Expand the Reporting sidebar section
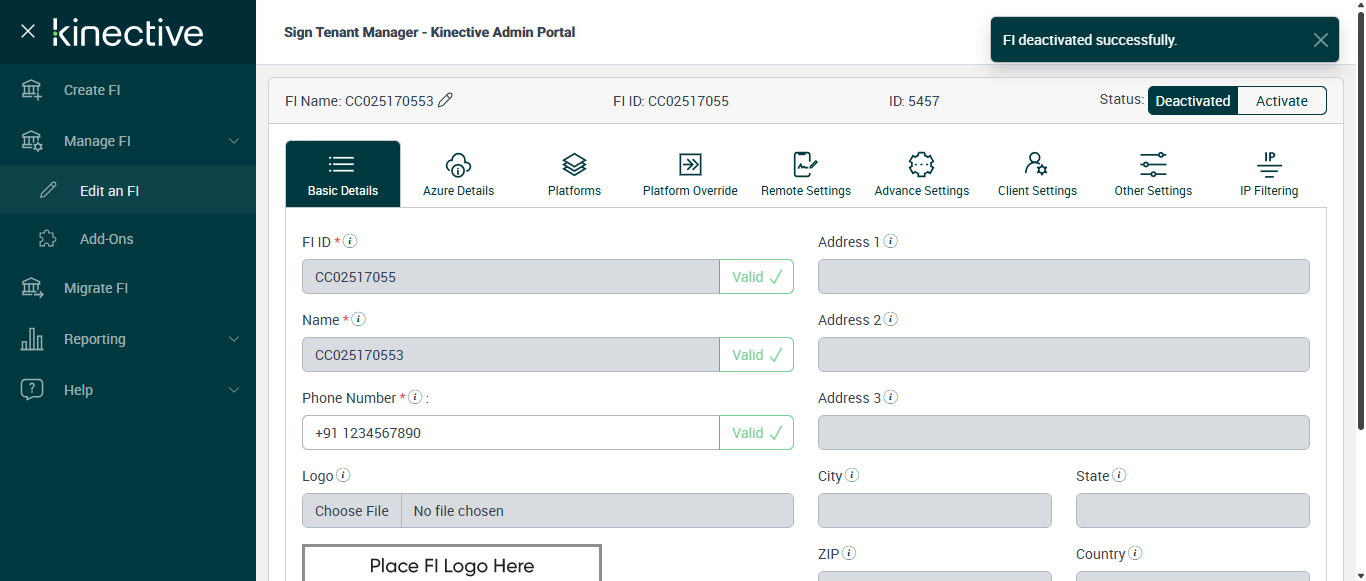 (128, 339)
